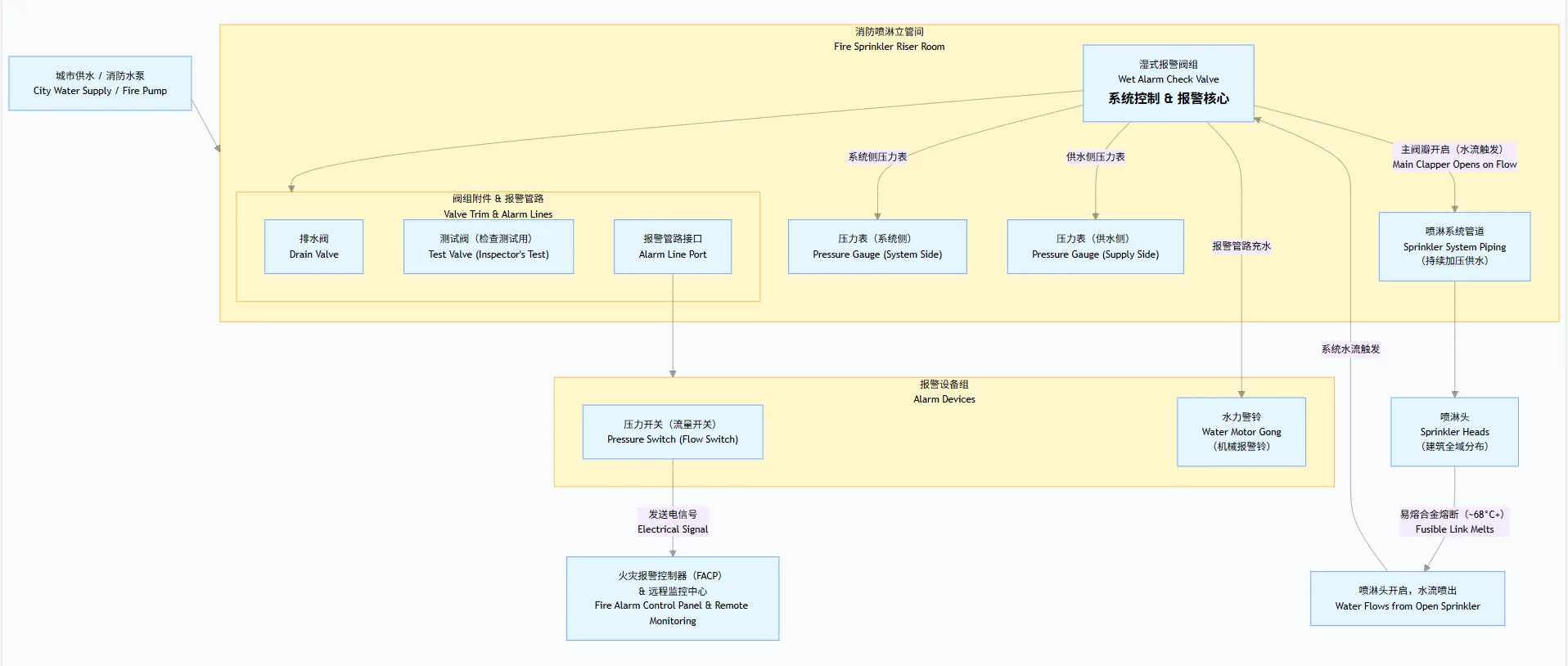
Task: Select the Water Motor Gong node
Action: click(x=1241, y=432)
